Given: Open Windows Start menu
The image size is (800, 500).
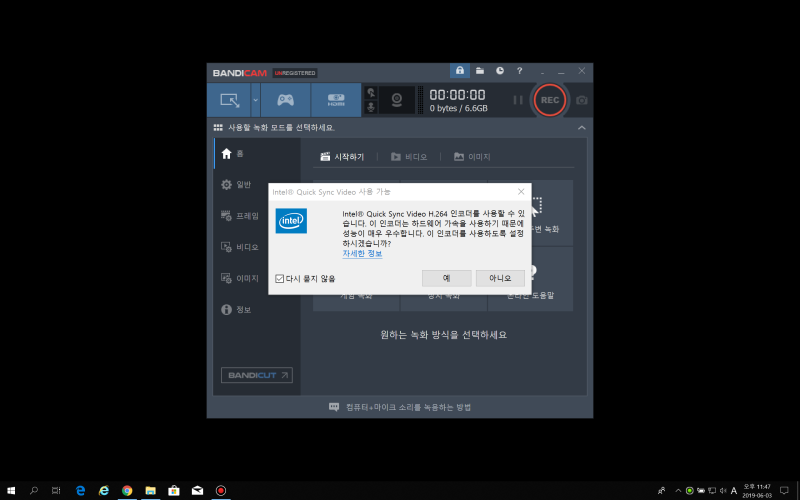Looking at the screenshot, I should (x=10, y=491).
